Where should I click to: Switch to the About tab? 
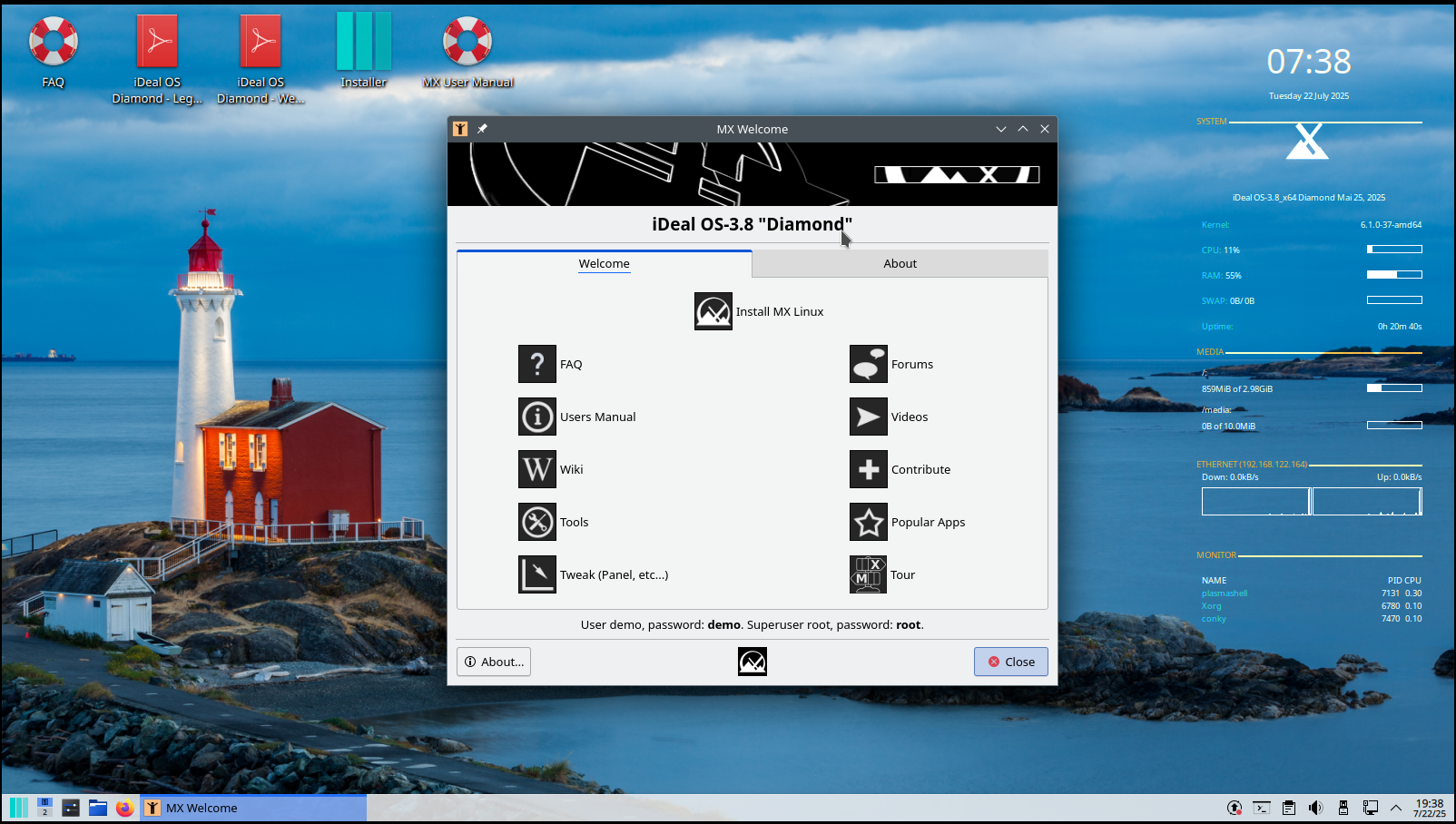900,263
